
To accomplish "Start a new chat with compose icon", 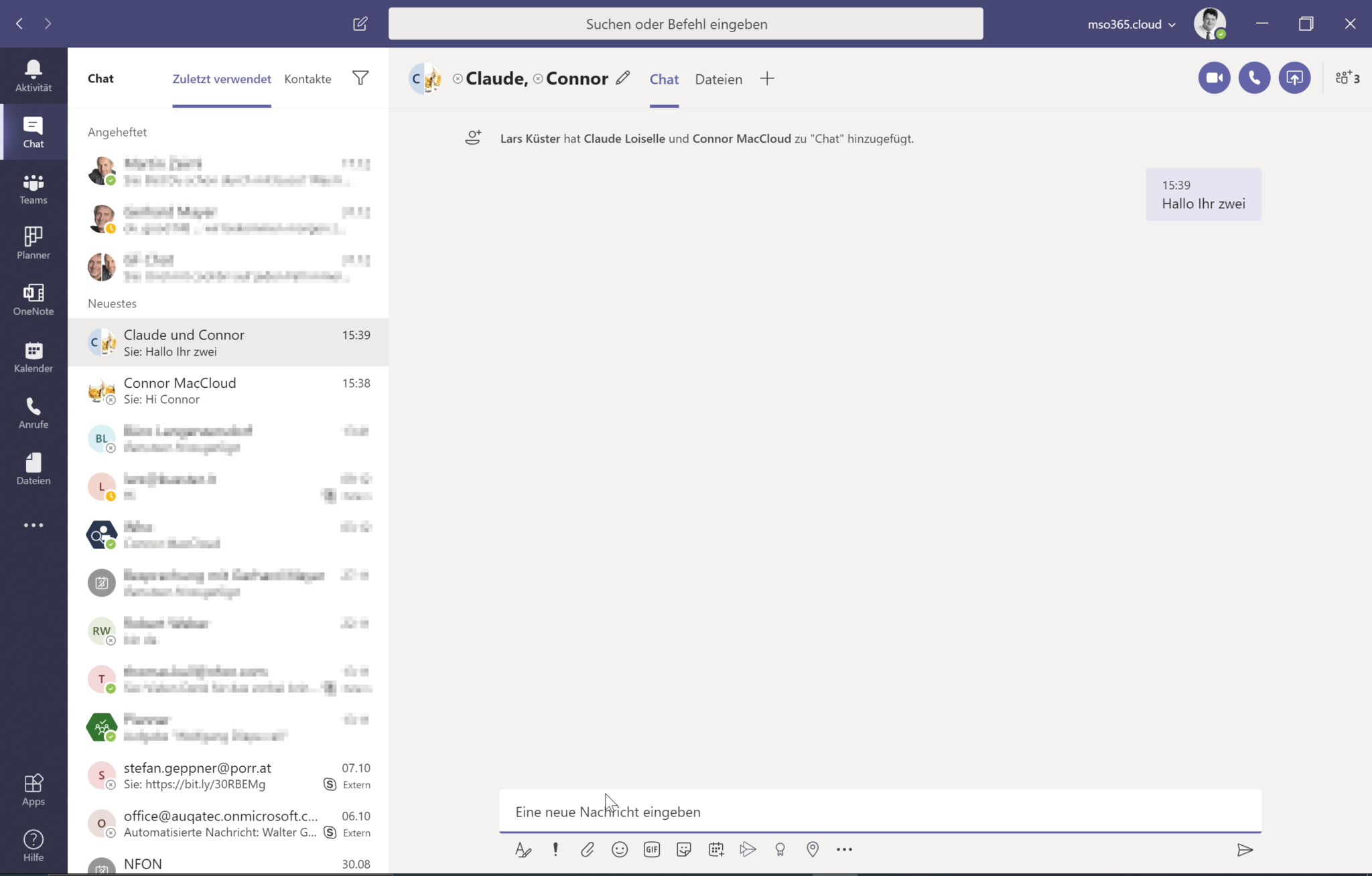I will point(360,24).
